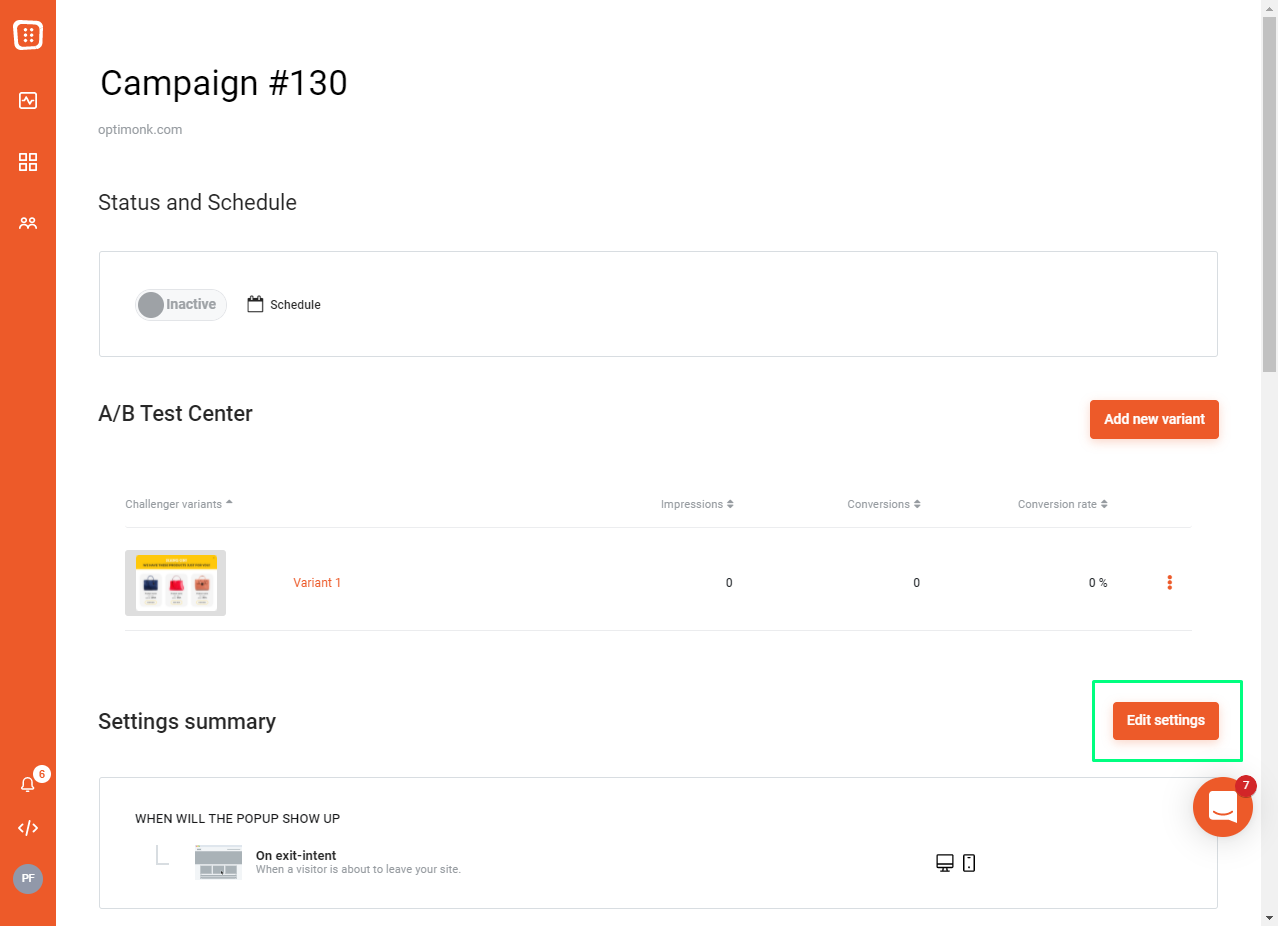This screenshot has width=1278, height=926.
Task: Sort by Conversions column
Action: pos(884,504)
